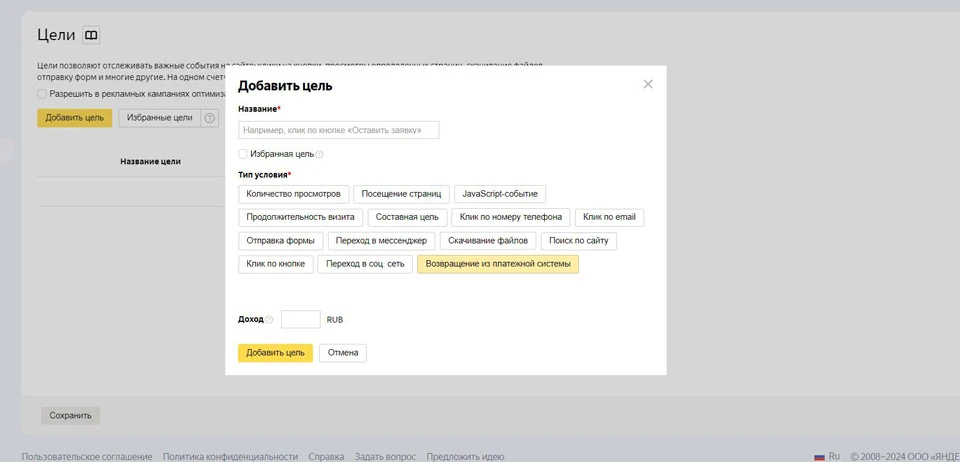Open the goals help book icon
Viewport: 960px width, 462px height.
coord(91,35)
